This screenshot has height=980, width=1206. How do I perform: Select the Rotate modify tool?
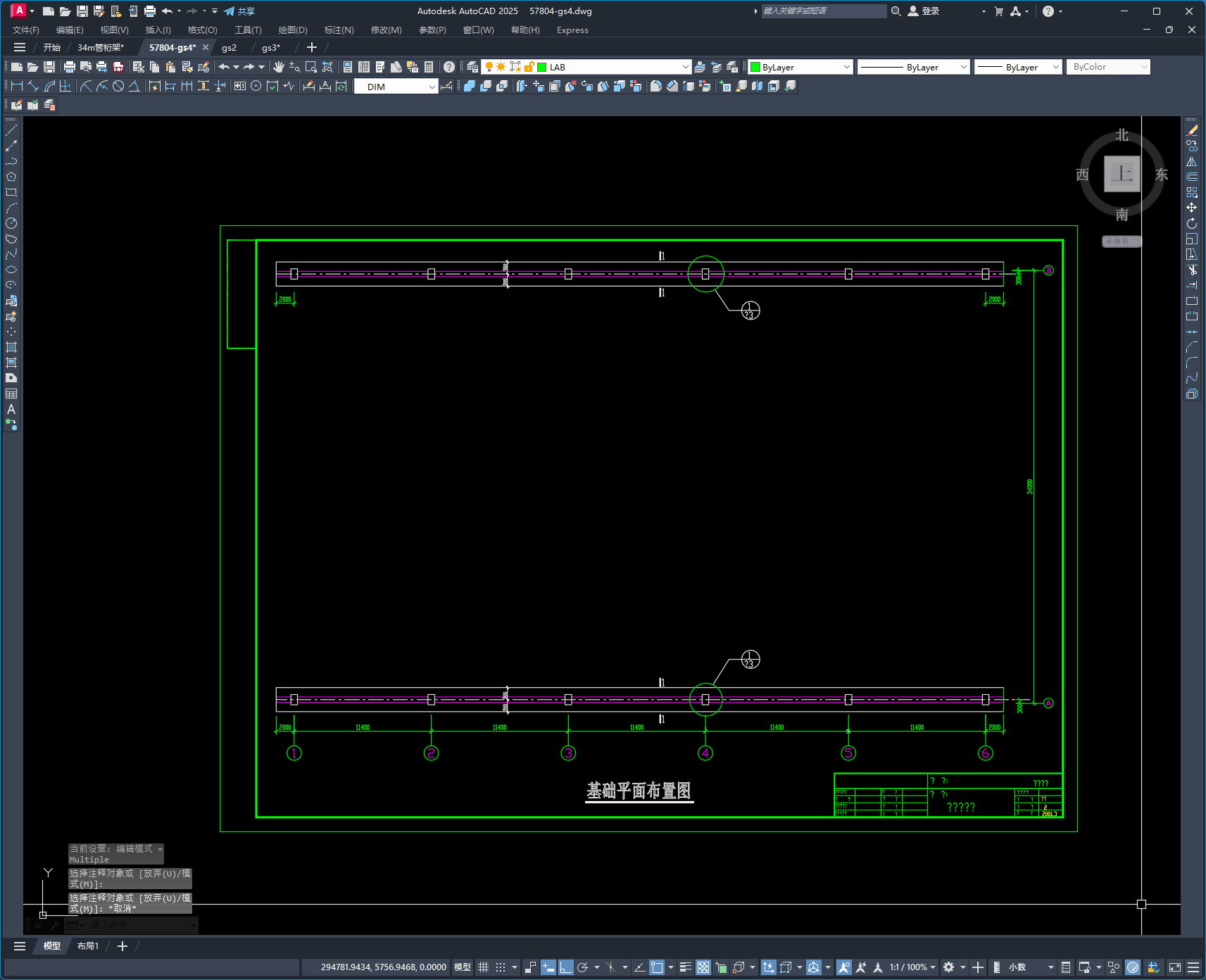1192,223
